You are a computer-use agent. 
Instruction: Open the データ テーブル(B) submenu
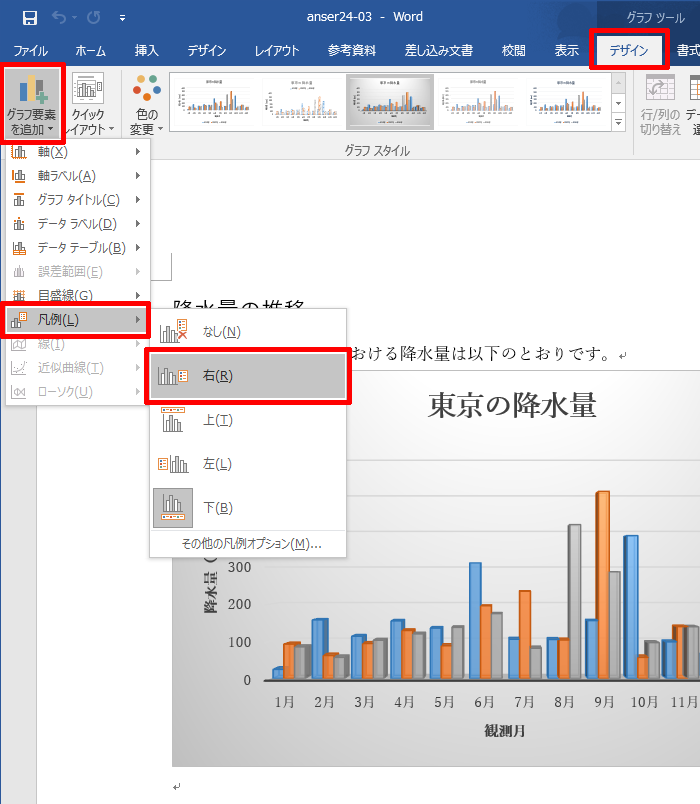pos(77,248)
